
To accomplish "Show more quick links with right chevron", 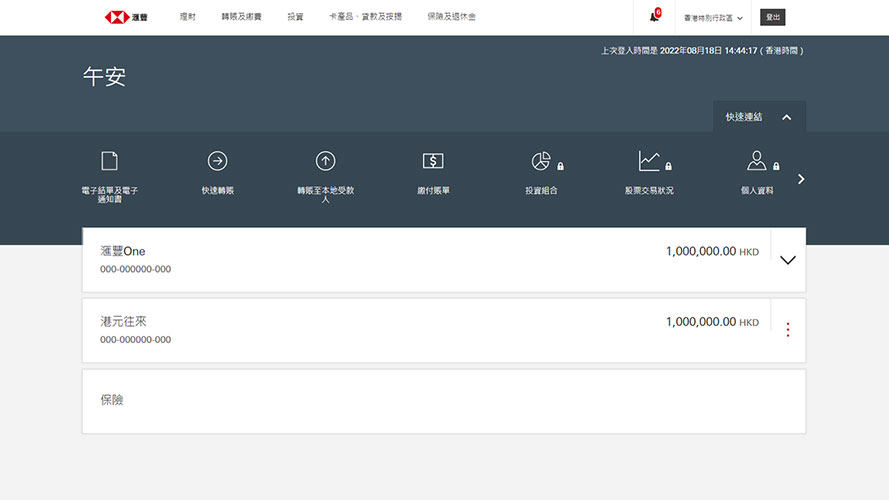I will tap(801, 179).
